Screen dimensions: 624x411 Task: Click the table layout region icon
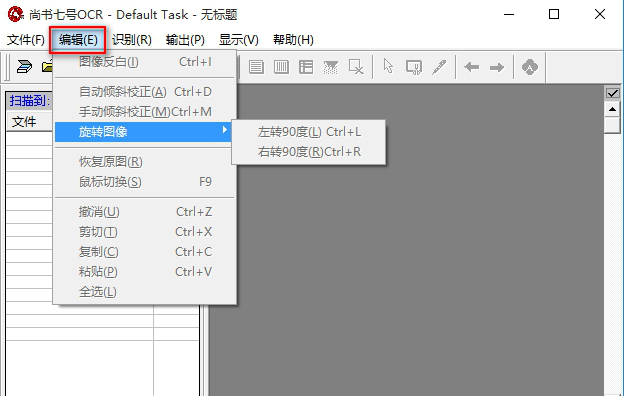(x=306, y=67)
